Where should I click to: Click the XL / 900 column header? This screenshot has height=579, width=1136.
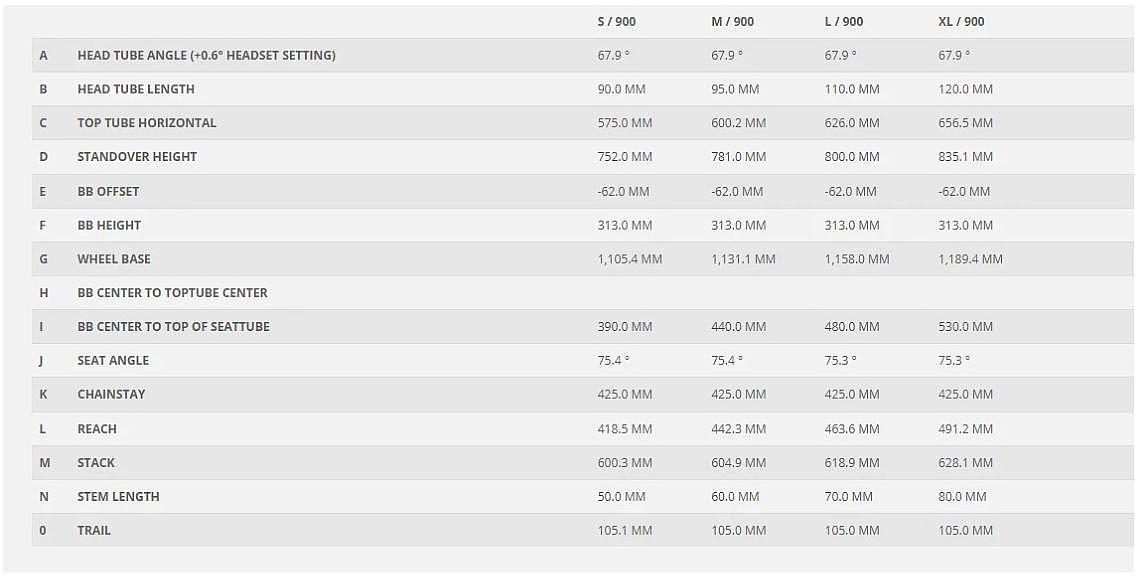click(961, 21)
